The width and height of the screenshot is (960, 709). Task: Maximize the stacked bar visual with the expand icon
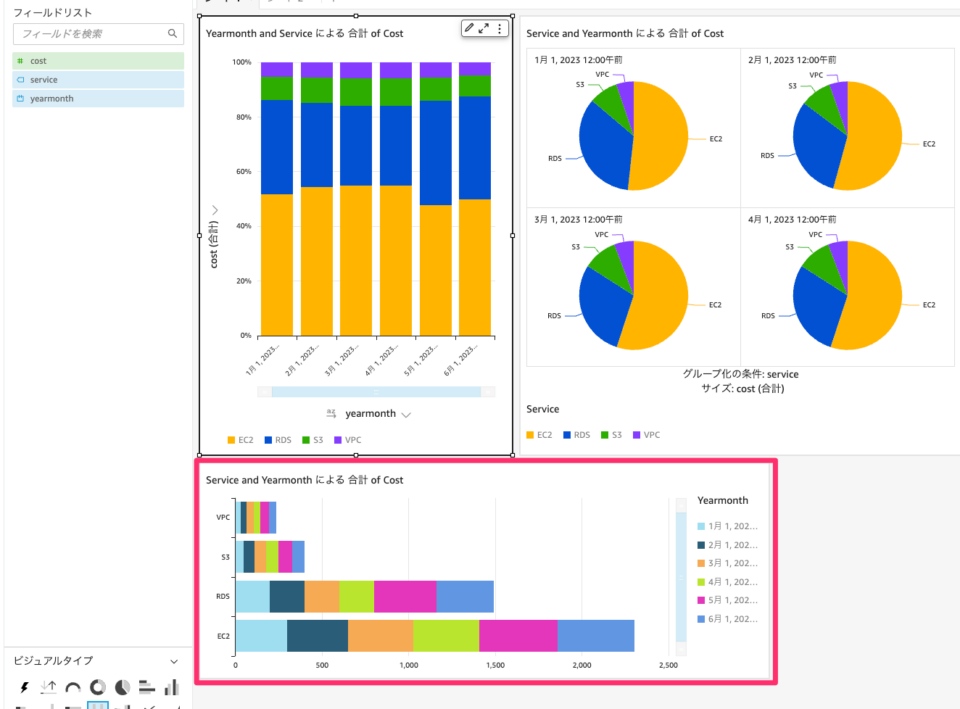pos(485,28)
